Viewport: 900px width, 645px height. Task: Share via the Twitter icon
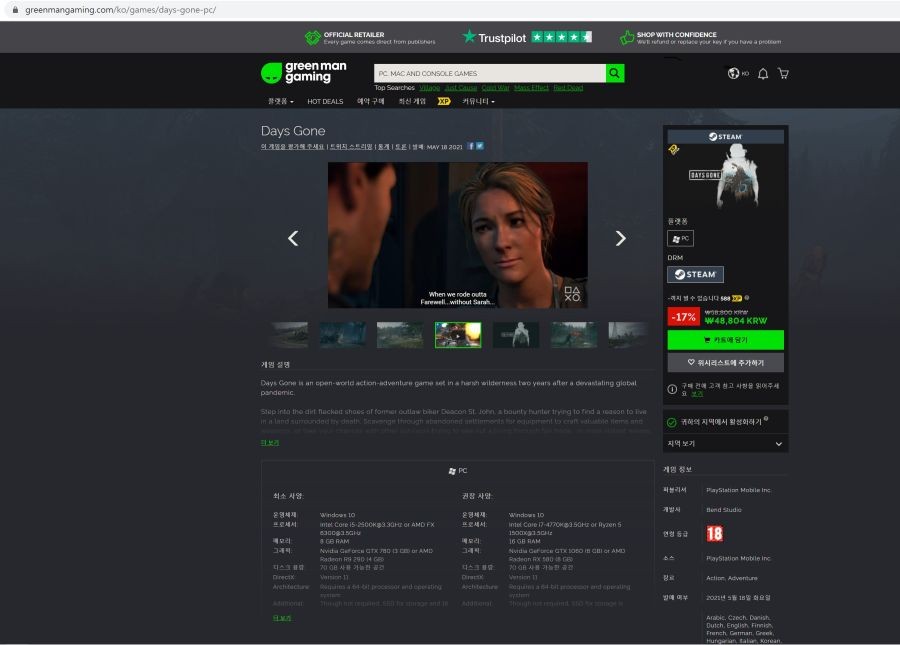click(480, 146)
